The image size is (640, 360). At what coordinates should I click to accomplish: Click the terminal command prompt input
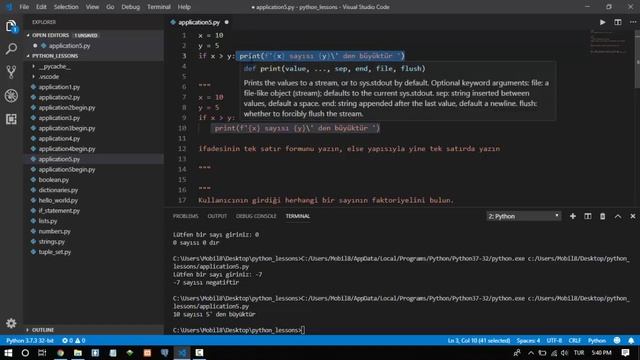click(x=303, y=330)
